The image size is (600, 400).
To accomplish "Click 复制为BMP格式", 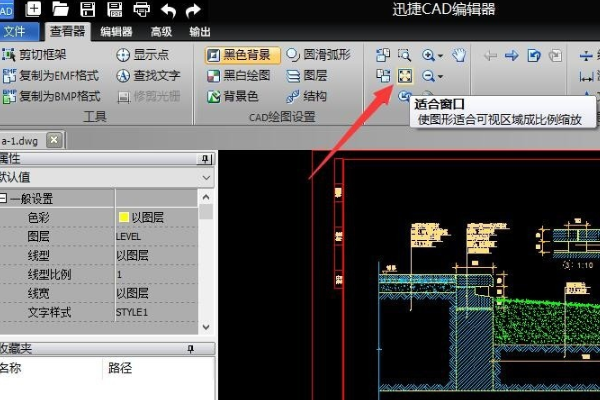I will point(51,96).
